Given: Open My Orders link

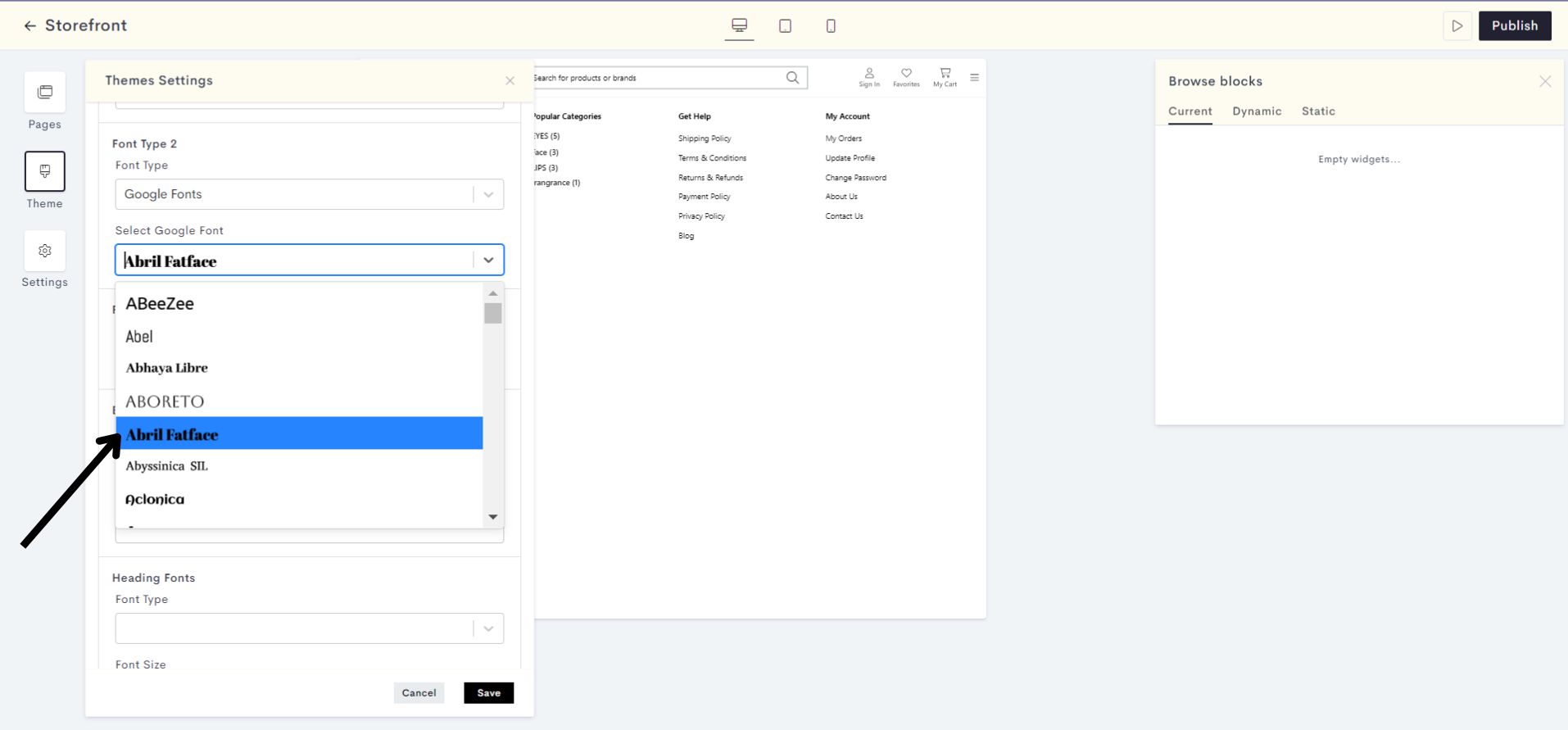Looking at the screenshot, I should pos(843,138).
